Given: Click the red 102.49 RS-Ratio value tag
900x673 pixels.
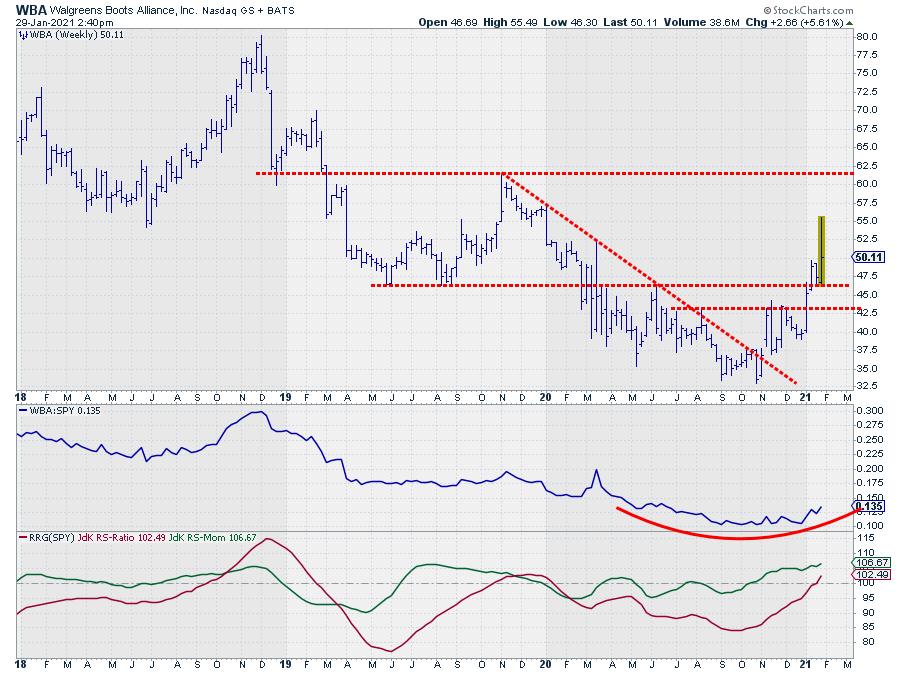Looking at the screenshot, I should tap(867, 575).
